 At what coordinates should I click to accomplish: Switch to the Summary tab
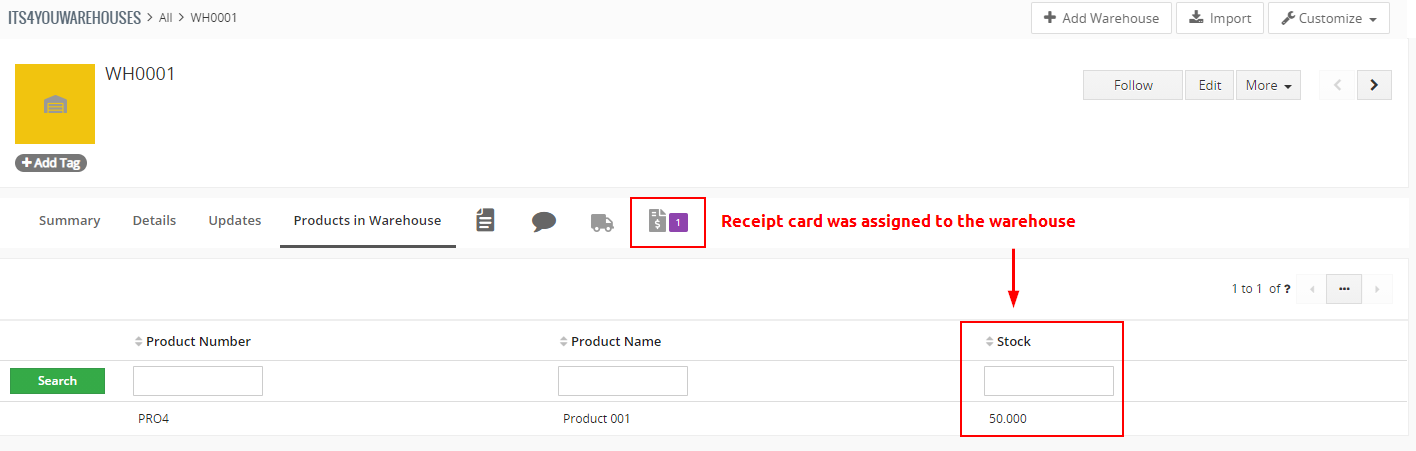pyautogui.click(x=70, y=220)
